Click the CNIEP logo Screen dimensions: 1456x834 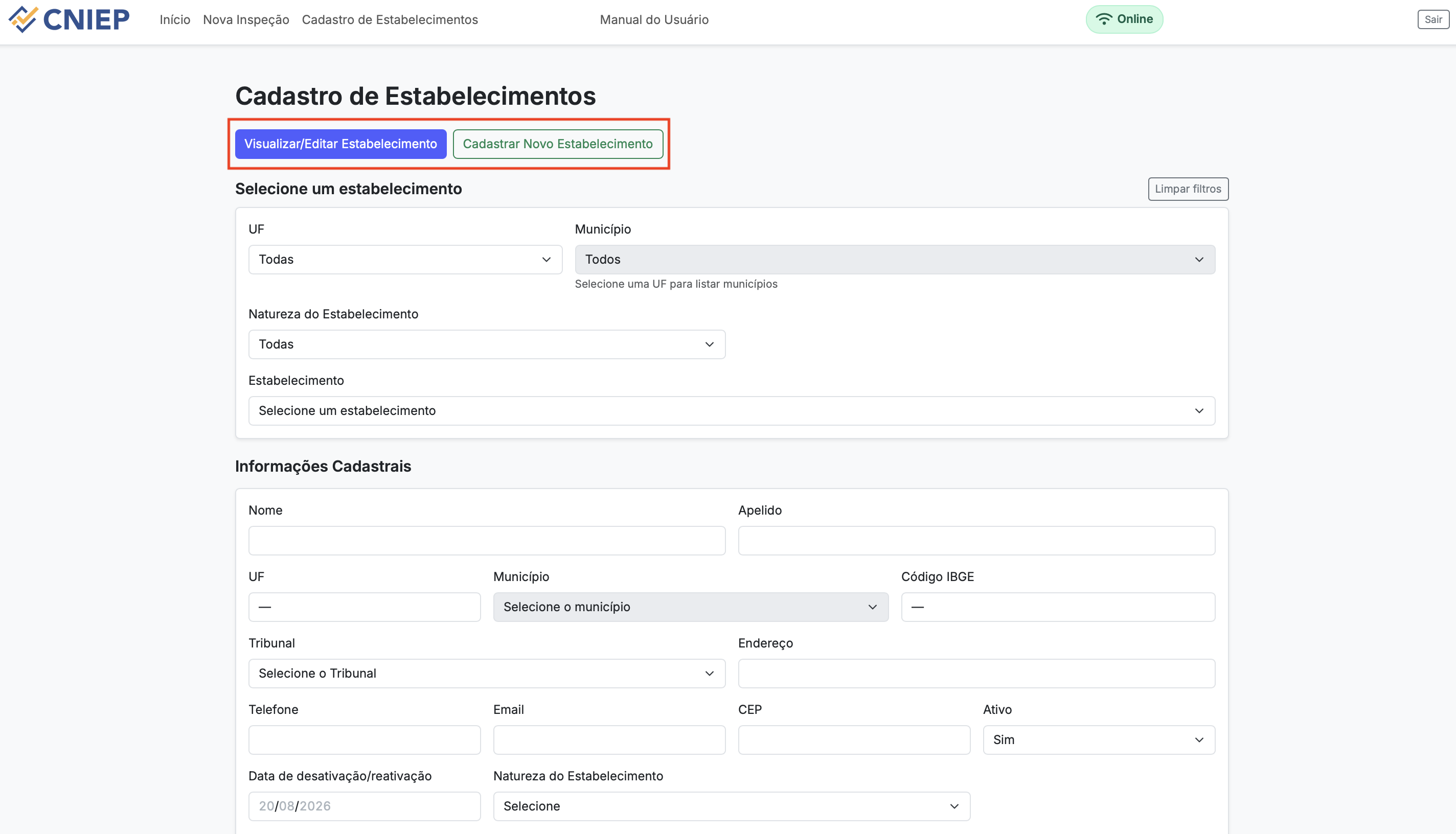70,19
